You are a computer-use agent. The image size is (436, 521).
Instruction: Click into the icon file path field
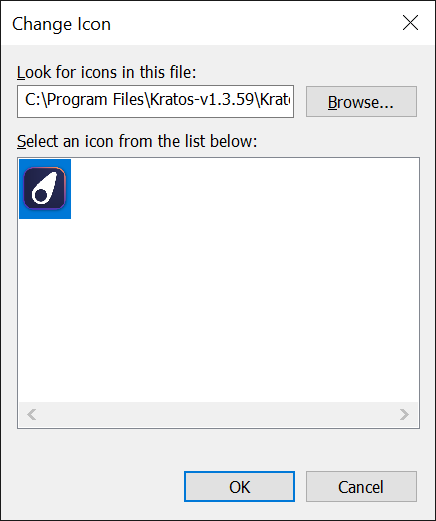pos(155,101)
